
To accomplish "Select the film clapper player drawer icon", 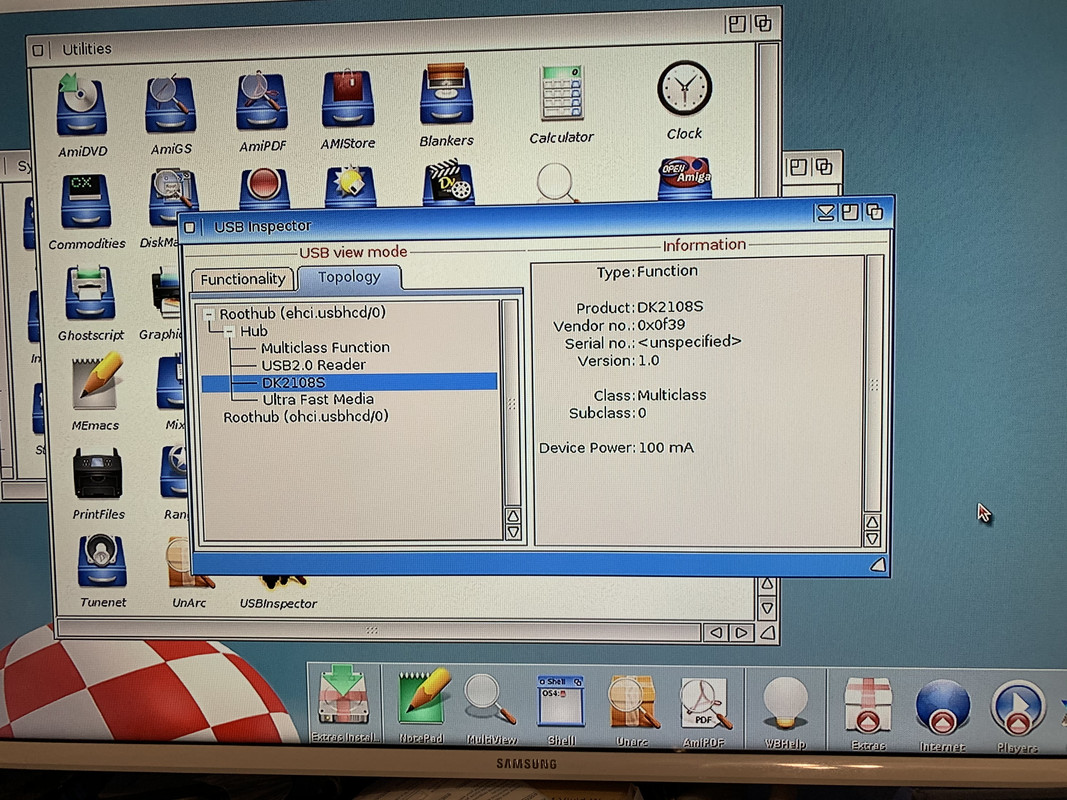I will (448, 181).
